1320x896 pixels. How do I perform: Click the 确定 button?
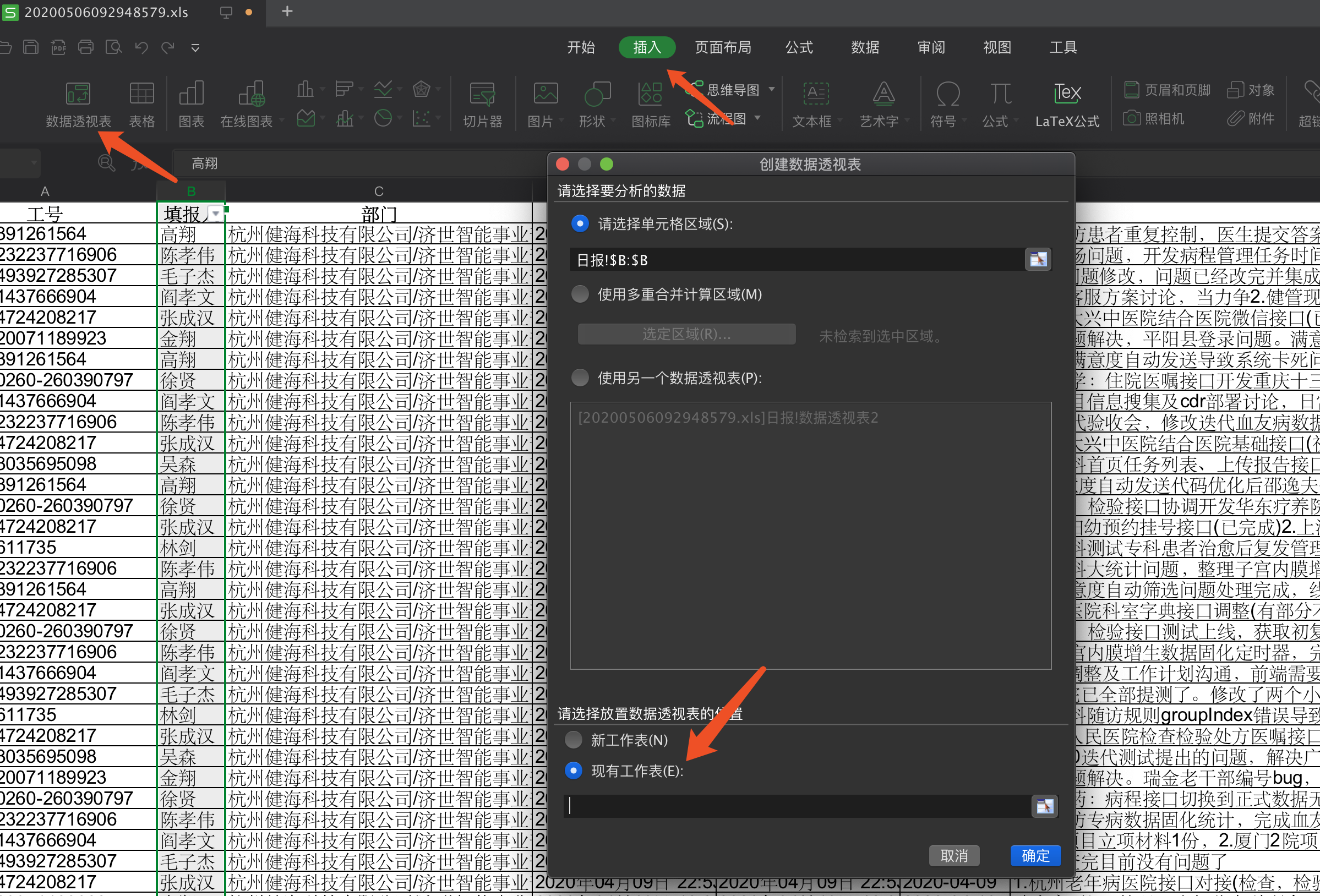(x=1035, y=856)
